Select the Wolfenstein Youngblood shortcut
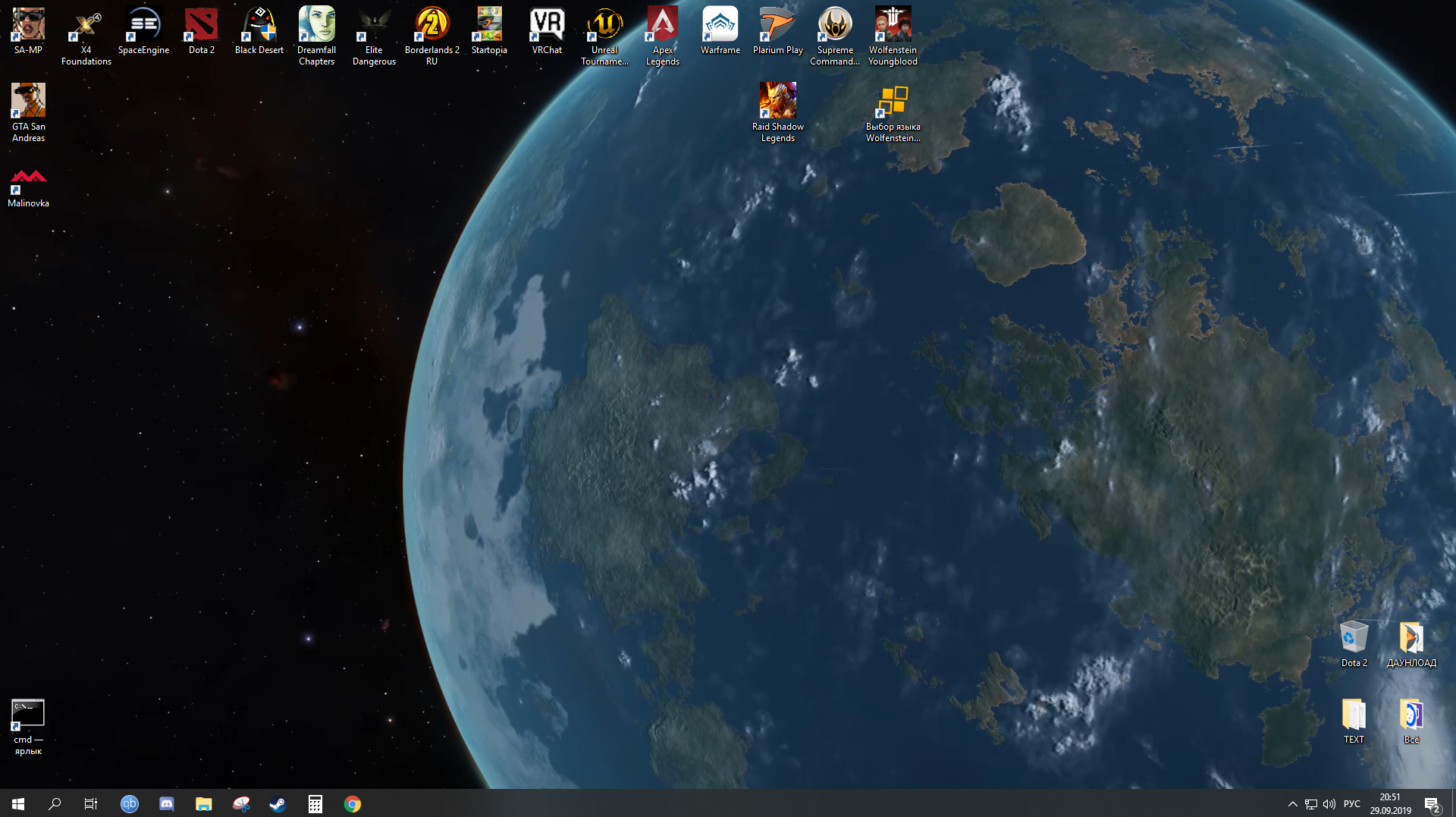Viewport: 1456px width, 817px height. (893, 36)
